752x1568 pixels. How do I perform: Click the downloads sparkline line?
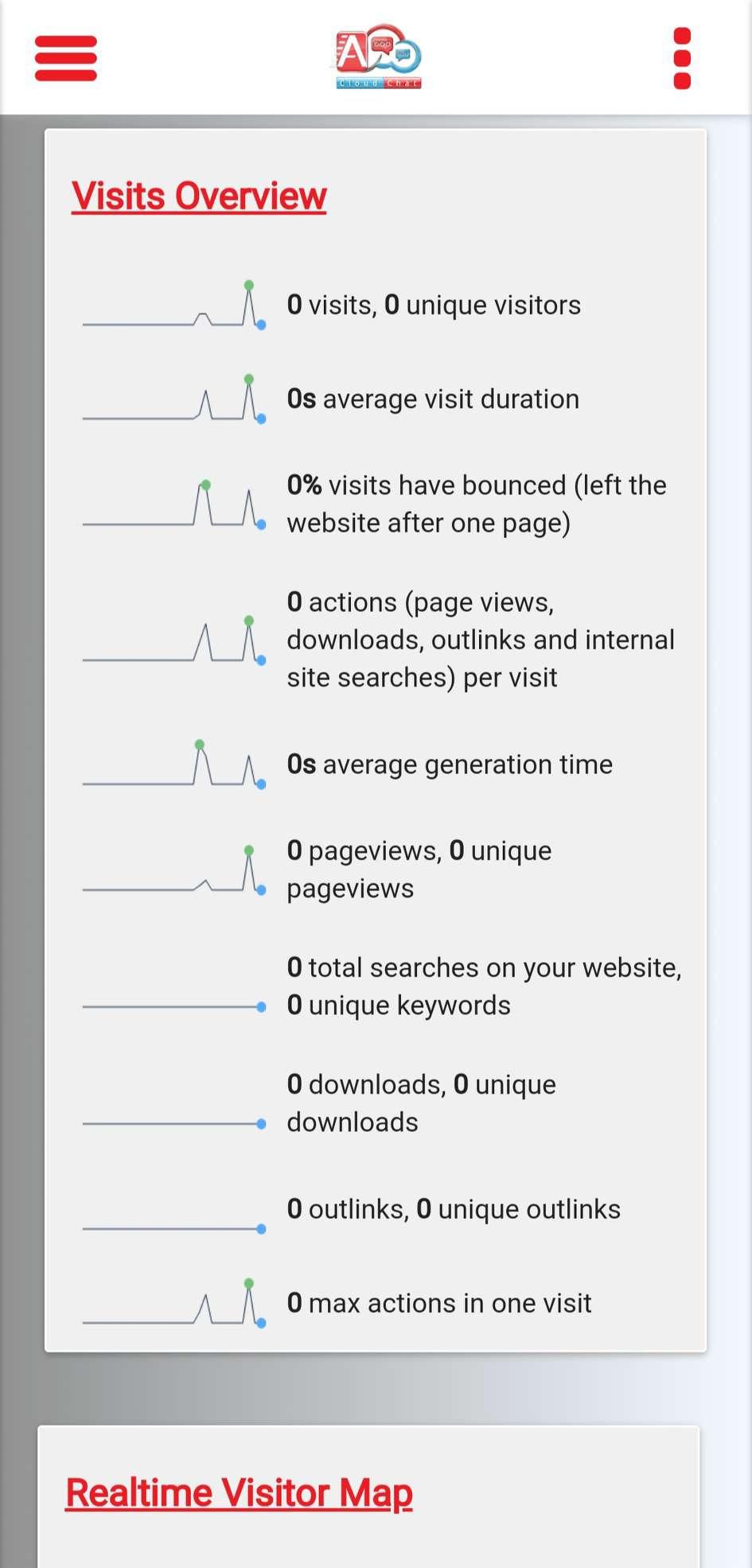pyautogui.click(x=174, y=1124)
